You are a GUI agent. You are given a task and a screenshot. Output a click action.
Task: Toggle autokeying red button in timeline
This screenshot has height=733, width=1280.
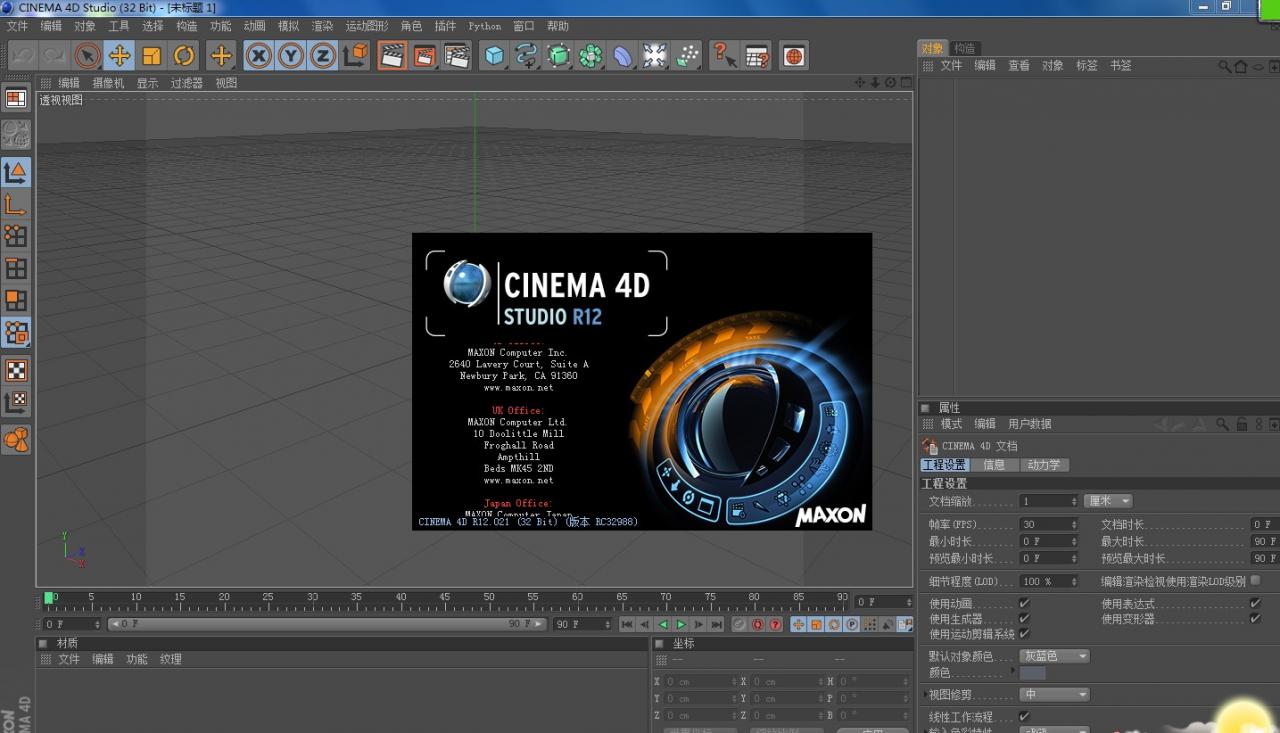click(x=757, y=624)
